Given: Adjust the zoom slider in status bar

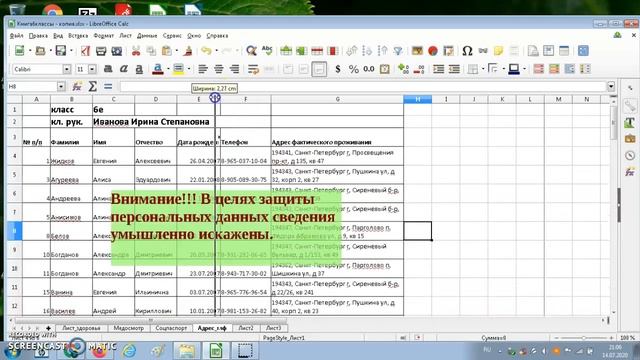Looking at the screenshot, I should coord(583,338).
